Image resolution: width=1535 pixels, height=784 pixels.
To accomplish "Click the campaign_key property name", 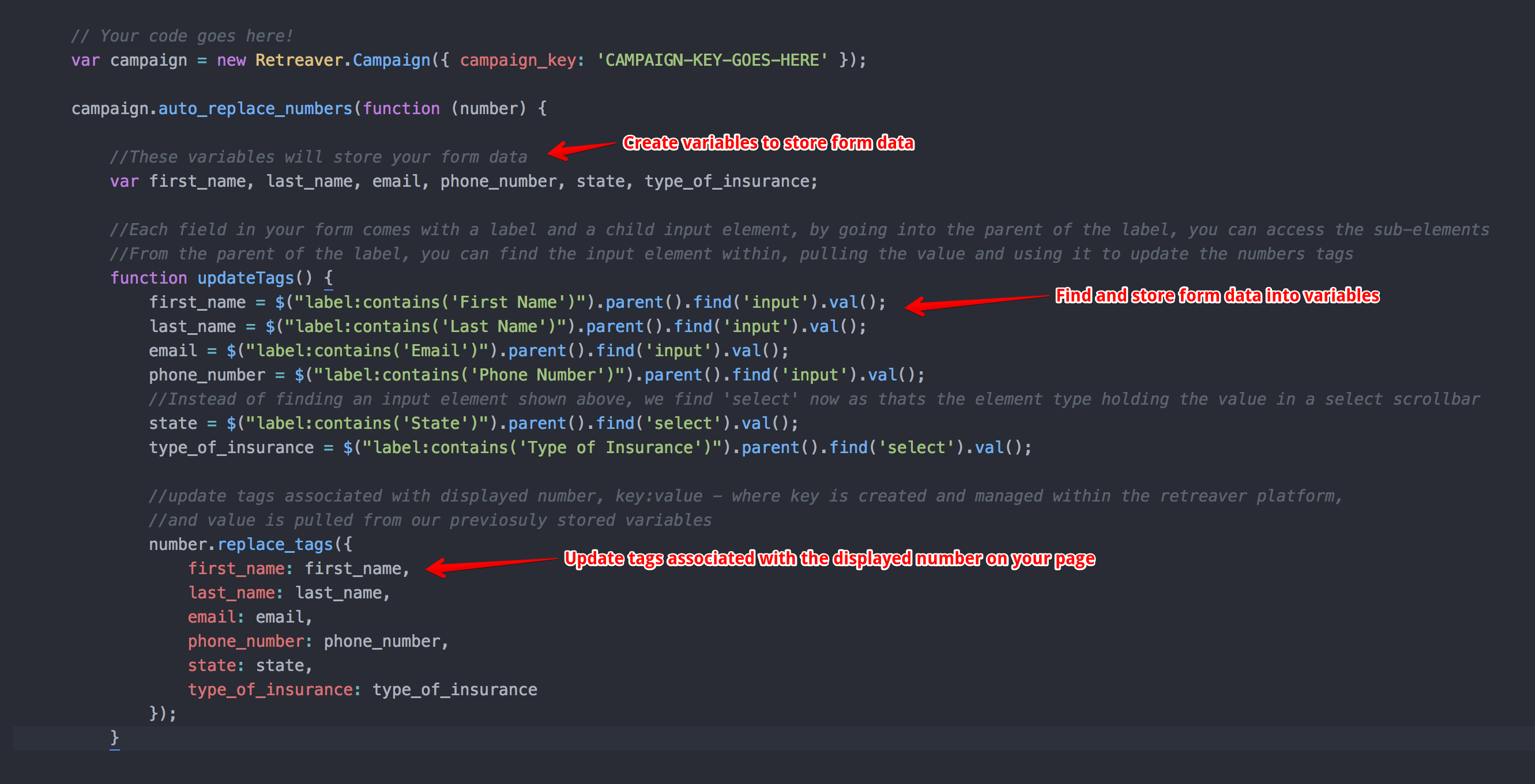I will point(517,60).
